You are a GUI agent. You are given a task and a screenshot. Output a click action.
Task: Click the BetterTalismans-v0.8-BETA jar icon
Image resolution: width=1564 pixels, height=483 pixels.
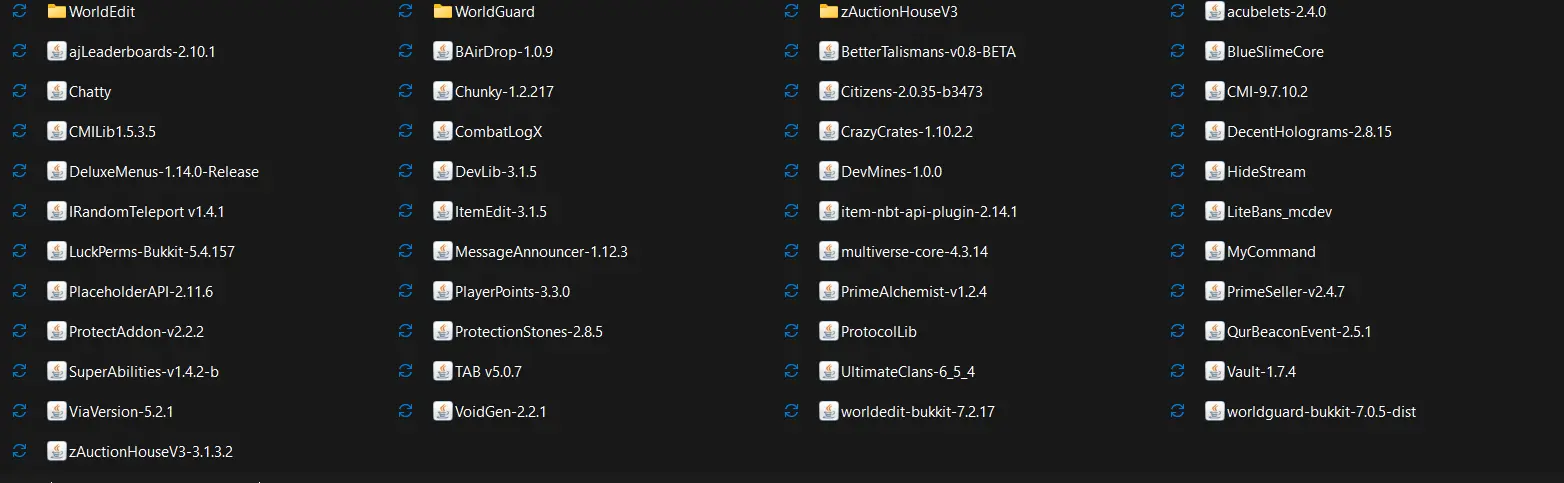point(828,51)
